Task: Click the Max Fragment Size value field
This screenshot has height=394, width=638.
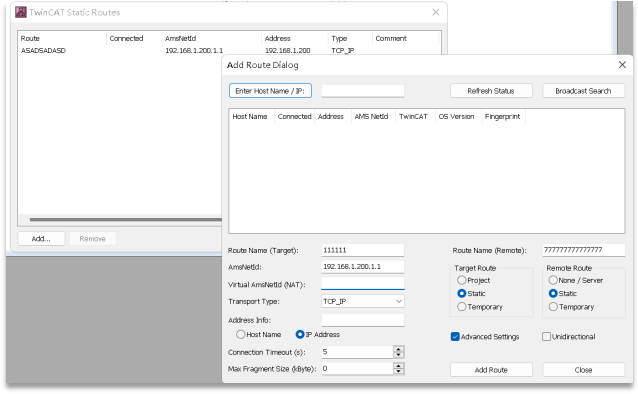Action: point(357,369)
